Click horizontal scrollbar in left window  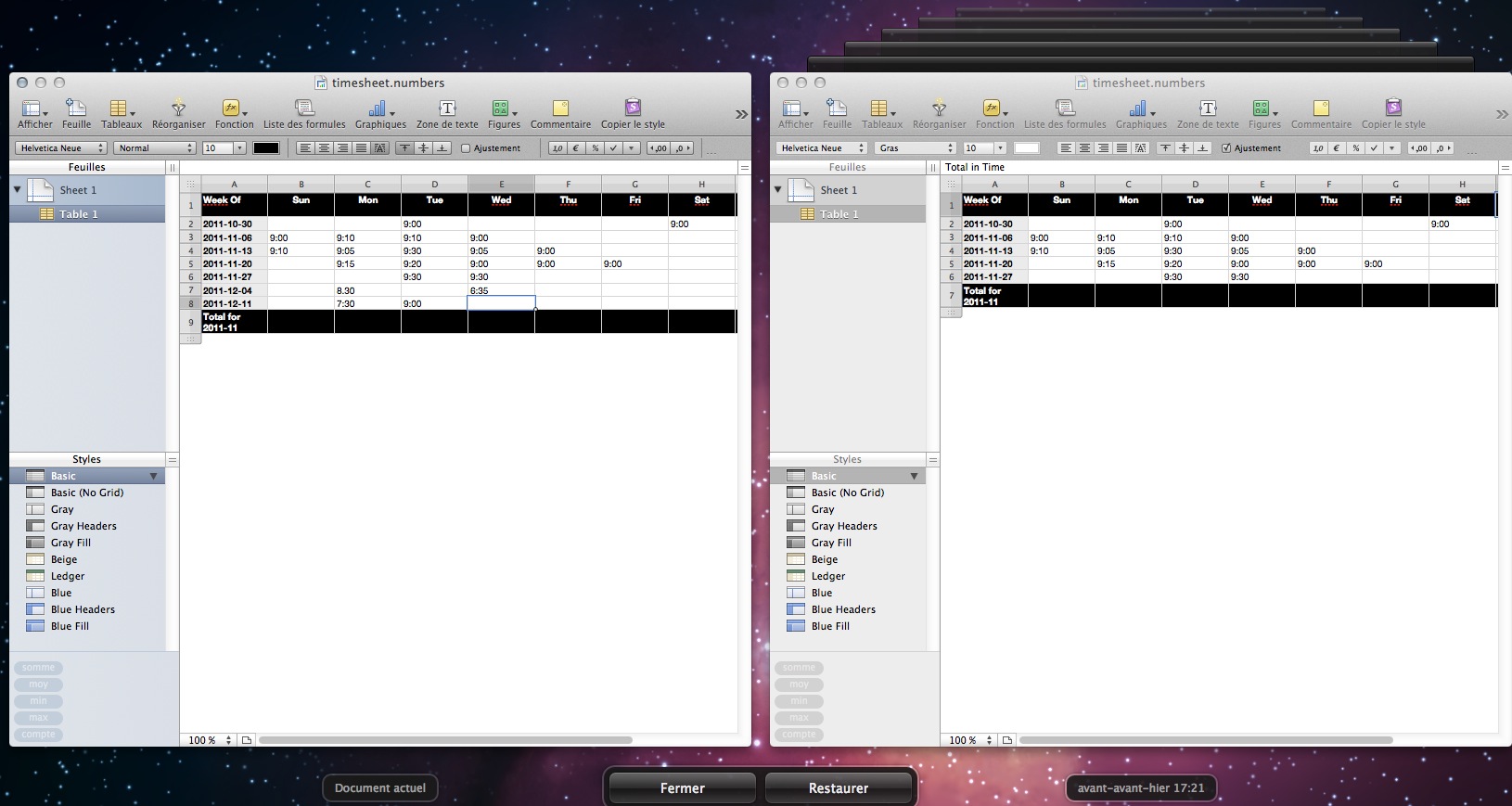tap(445, 740)
